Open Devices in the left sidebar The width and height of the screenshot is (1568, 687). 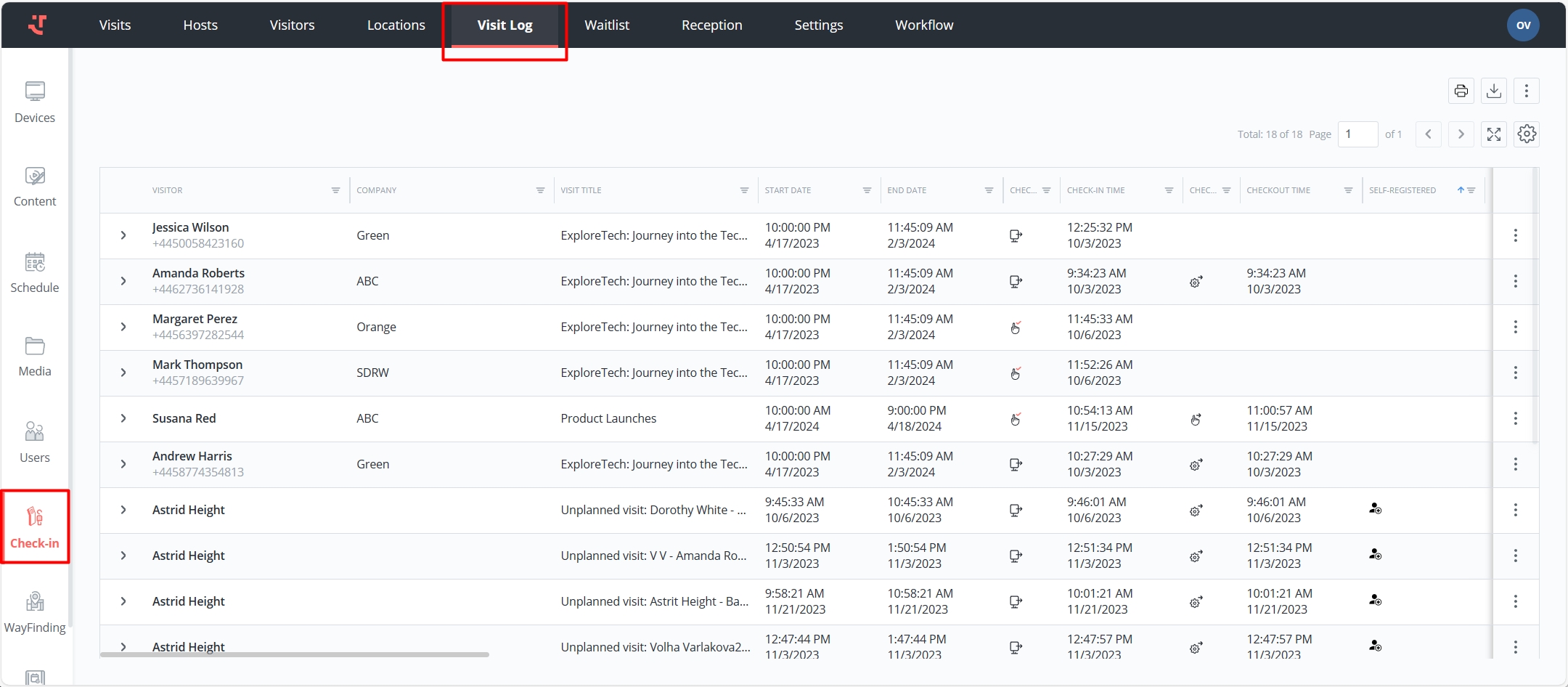pyautogui.click(x=35, y=102)
